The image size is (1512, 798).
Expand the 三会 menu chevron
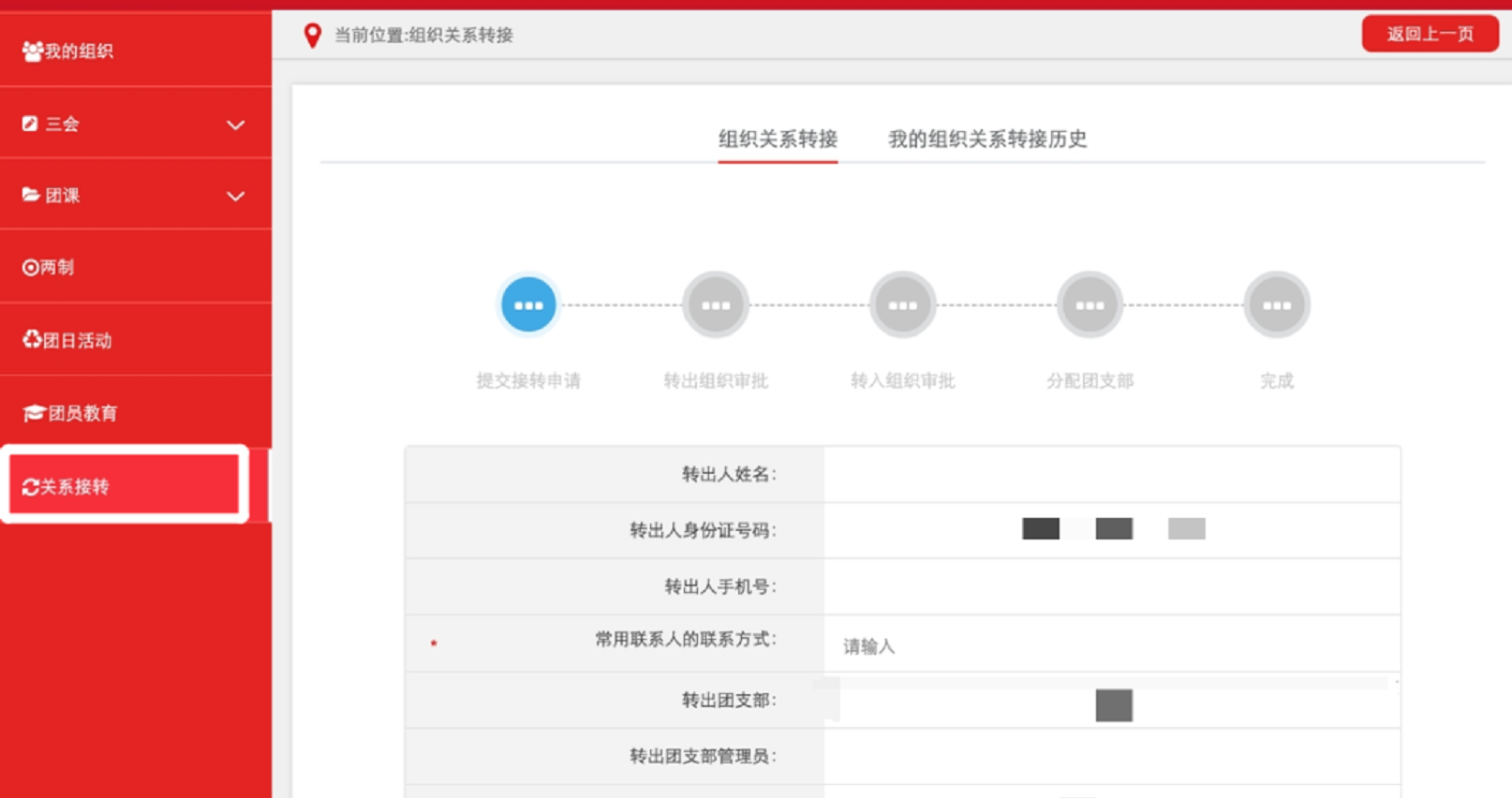[x=235, y=125]
